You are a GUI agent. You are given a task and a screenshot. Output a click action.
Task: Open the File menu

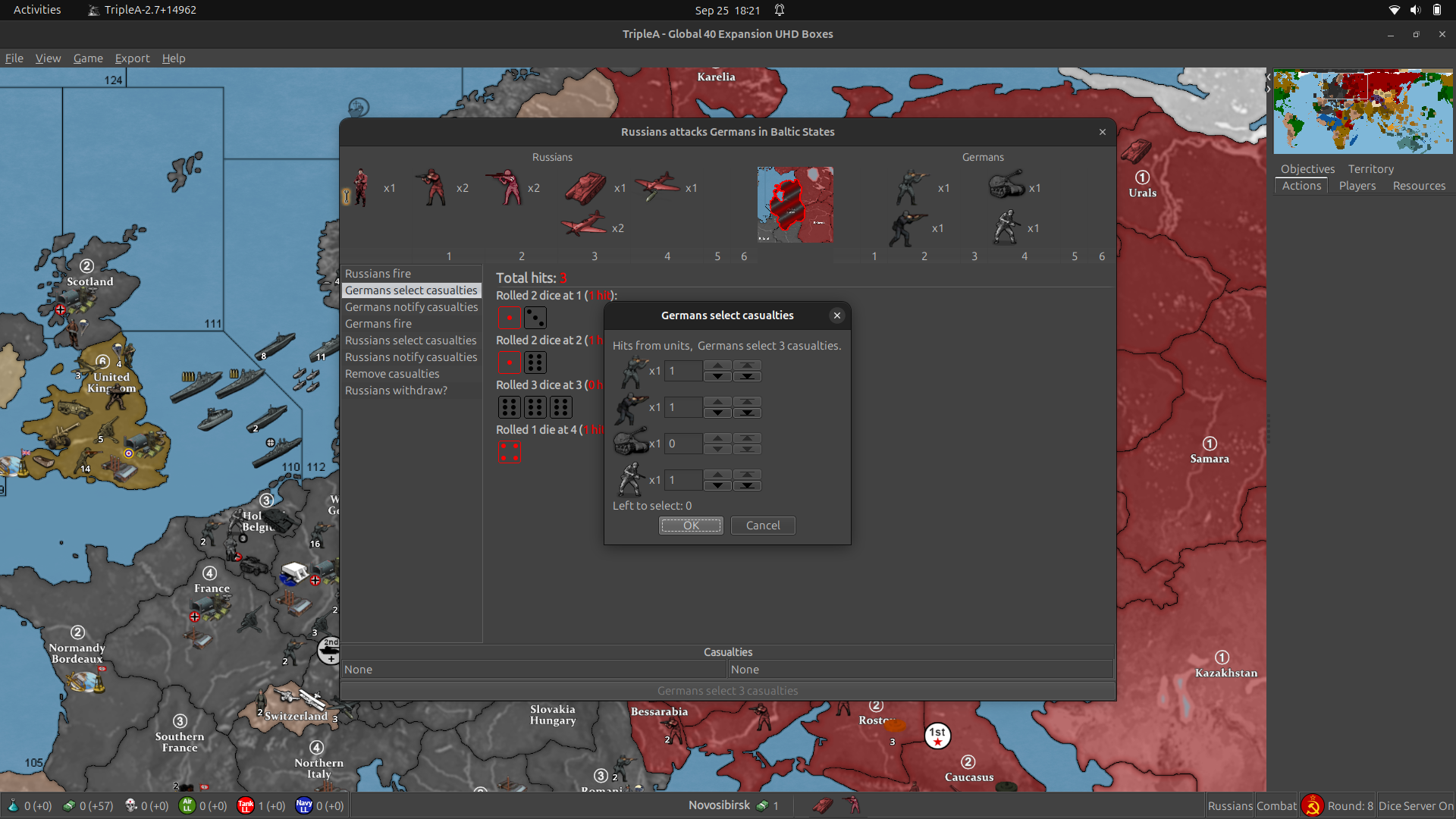click(x=14, y=58)
